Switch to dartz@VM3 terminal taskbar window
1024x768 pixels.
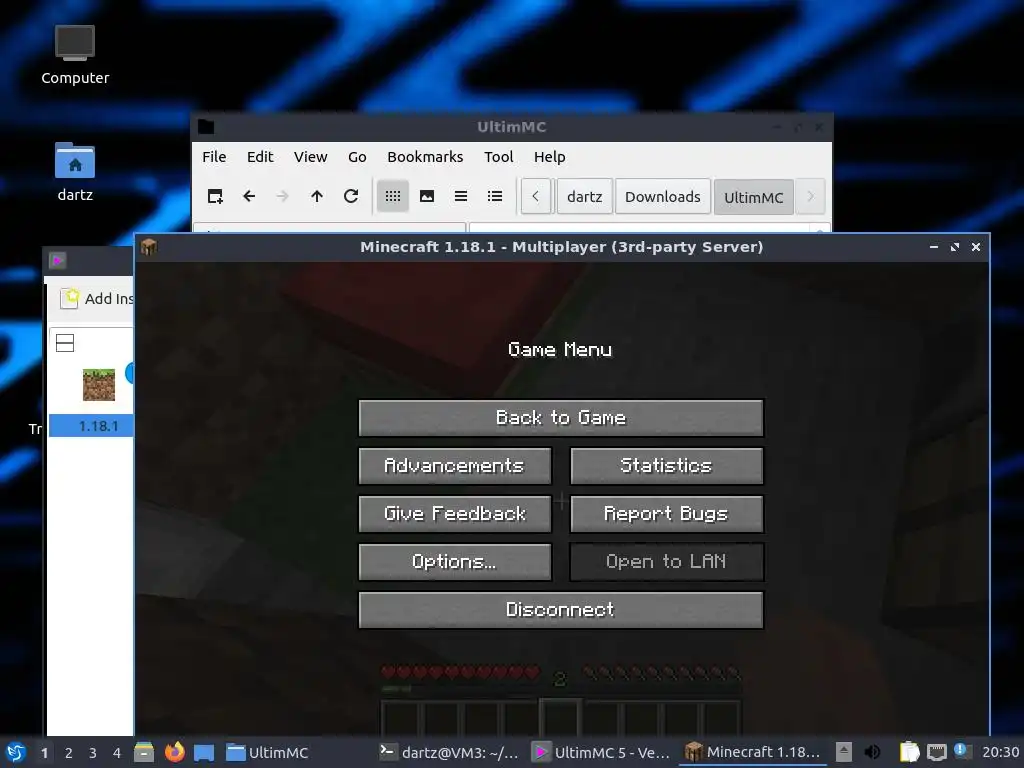(x=449, y=752)
